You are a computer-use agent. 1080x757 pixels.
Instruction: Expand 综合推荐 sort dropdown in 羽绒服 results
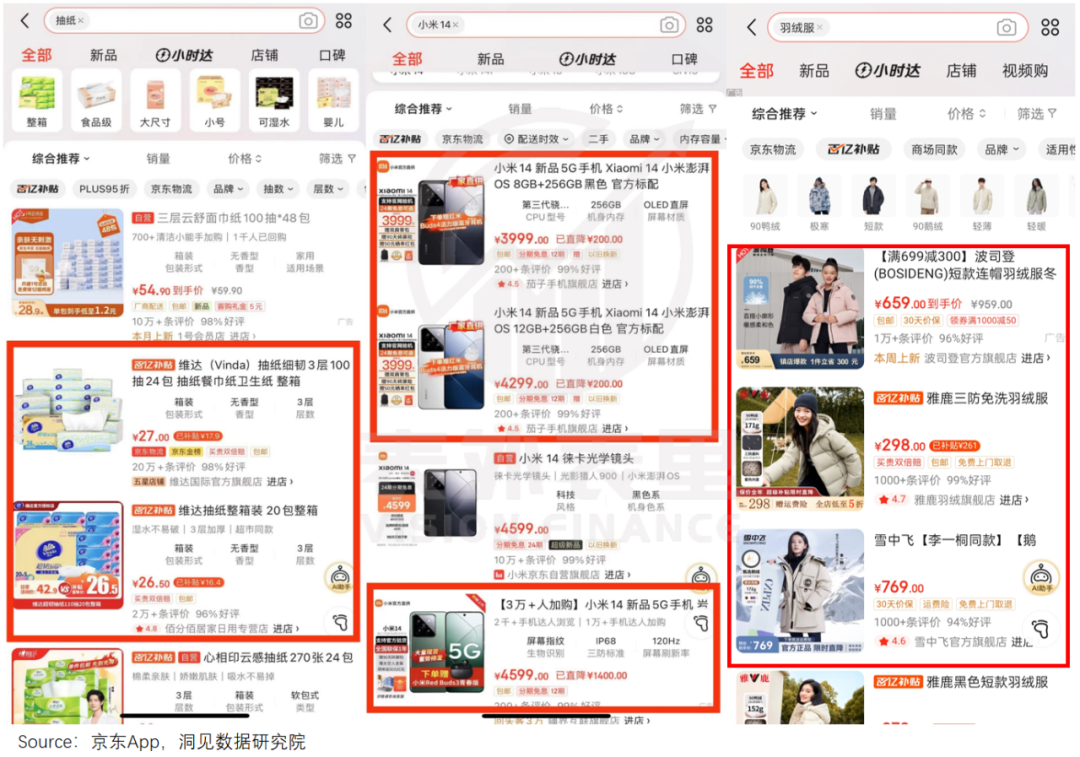[785, 114]
